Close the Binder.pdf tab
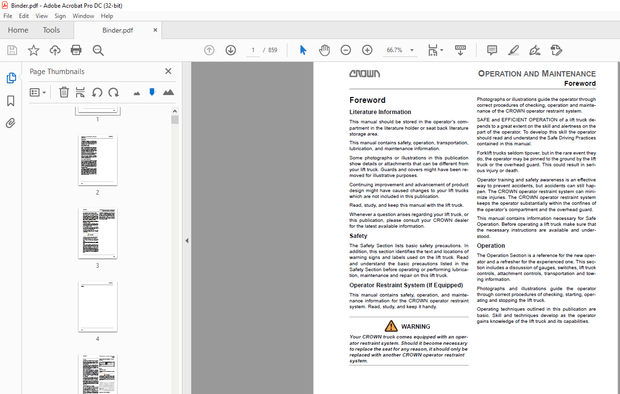This screenshot has width=620, height=394. pyautogui.click(x=155, y=30)
